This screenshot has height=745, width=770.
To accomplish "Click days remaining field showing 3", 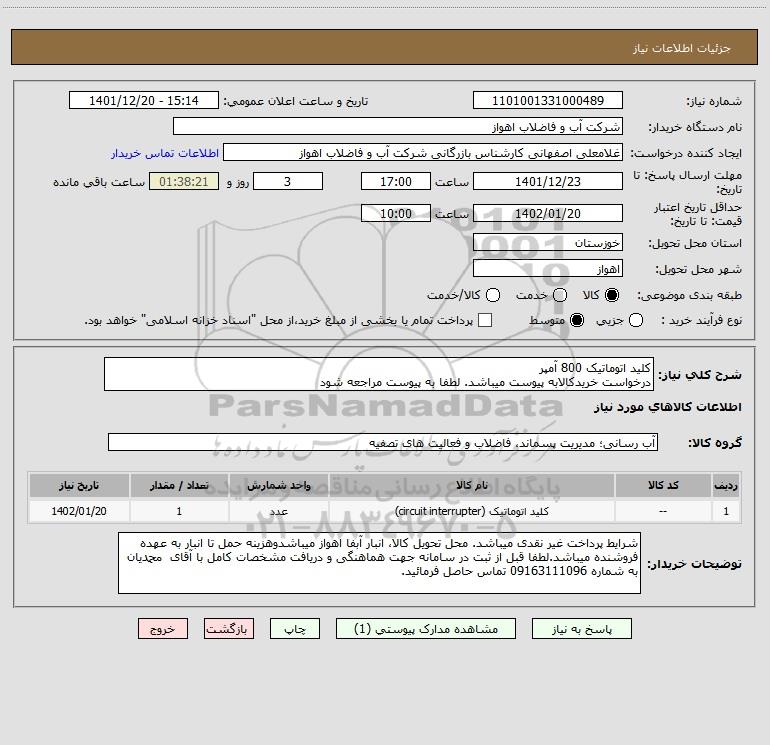I will (x=288, y=181).
